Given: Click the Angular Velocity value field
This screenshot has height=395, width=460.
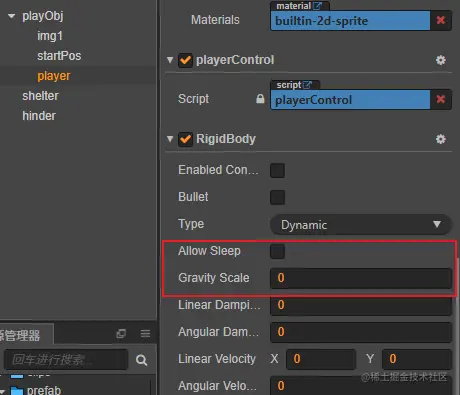Looking at the screenshot, I should [361, 386].
